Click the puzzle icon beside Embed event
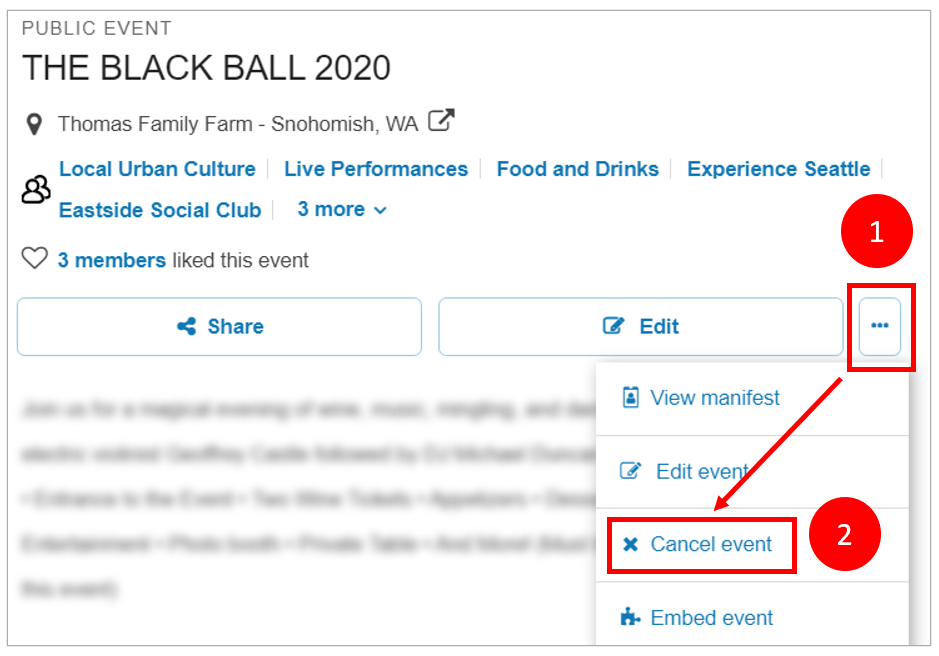Screen dimensions: 939x656 630,617
